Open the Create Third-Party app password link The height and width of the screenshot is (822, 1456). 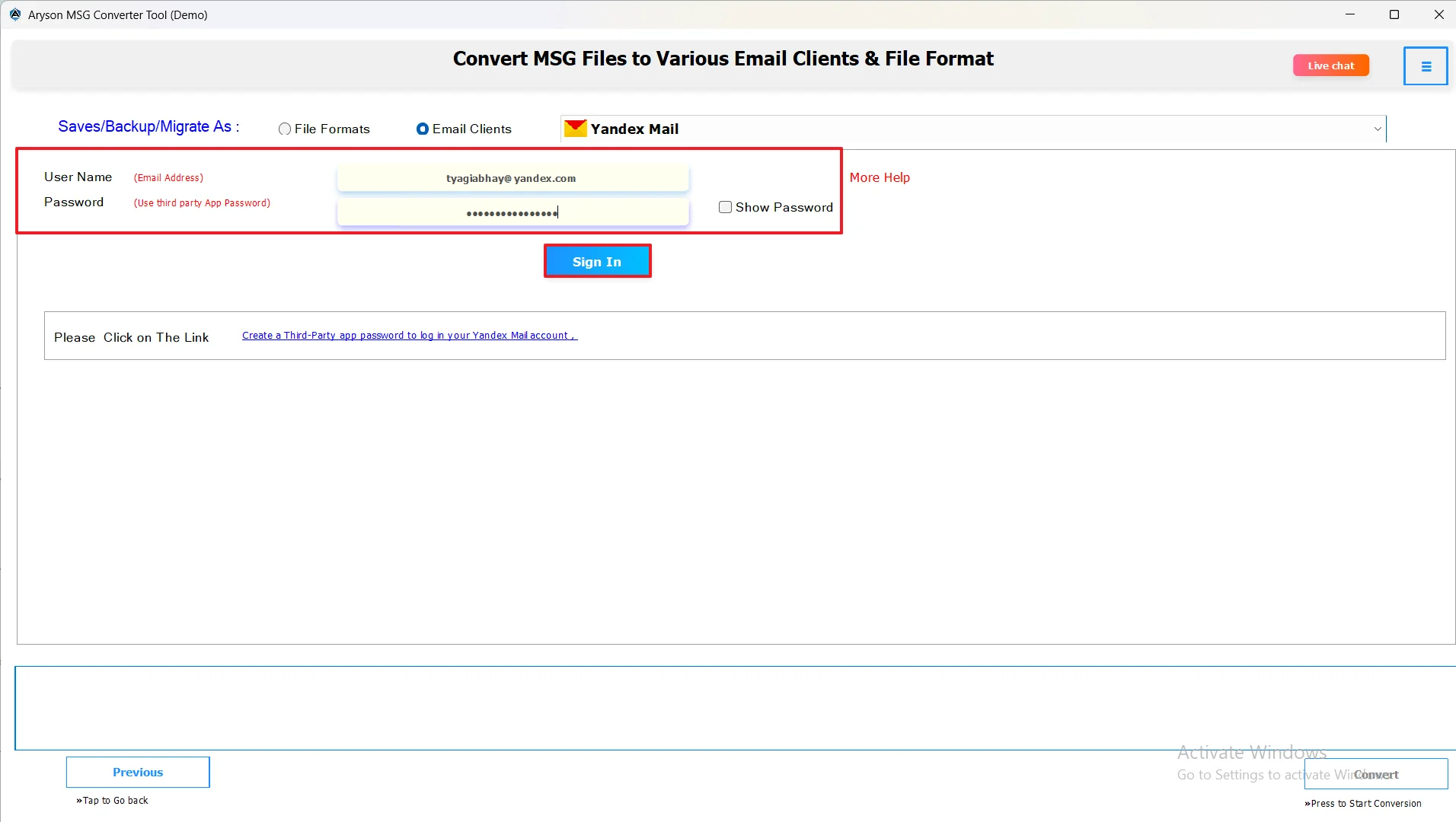tap(410, 336)
